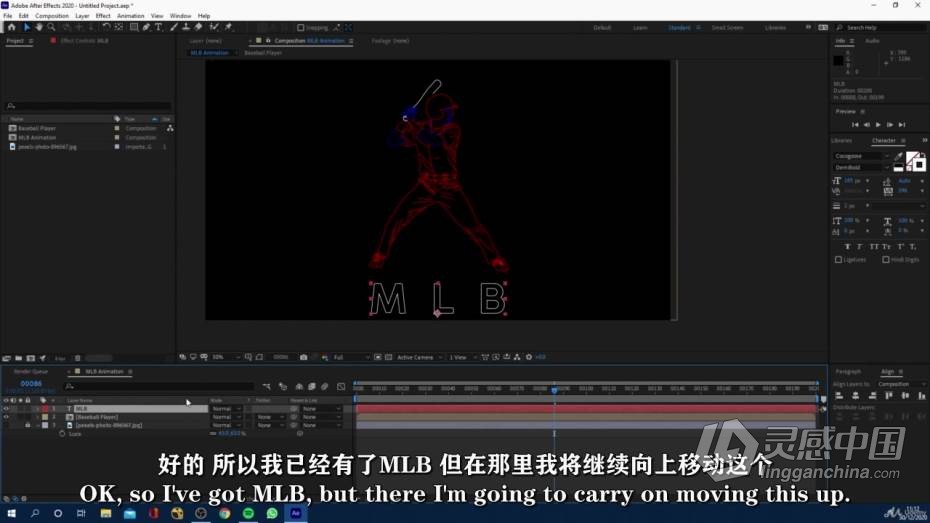Open the resolution Full dropdown
Viewport: 930px width, 523px height.
point(350,357)
